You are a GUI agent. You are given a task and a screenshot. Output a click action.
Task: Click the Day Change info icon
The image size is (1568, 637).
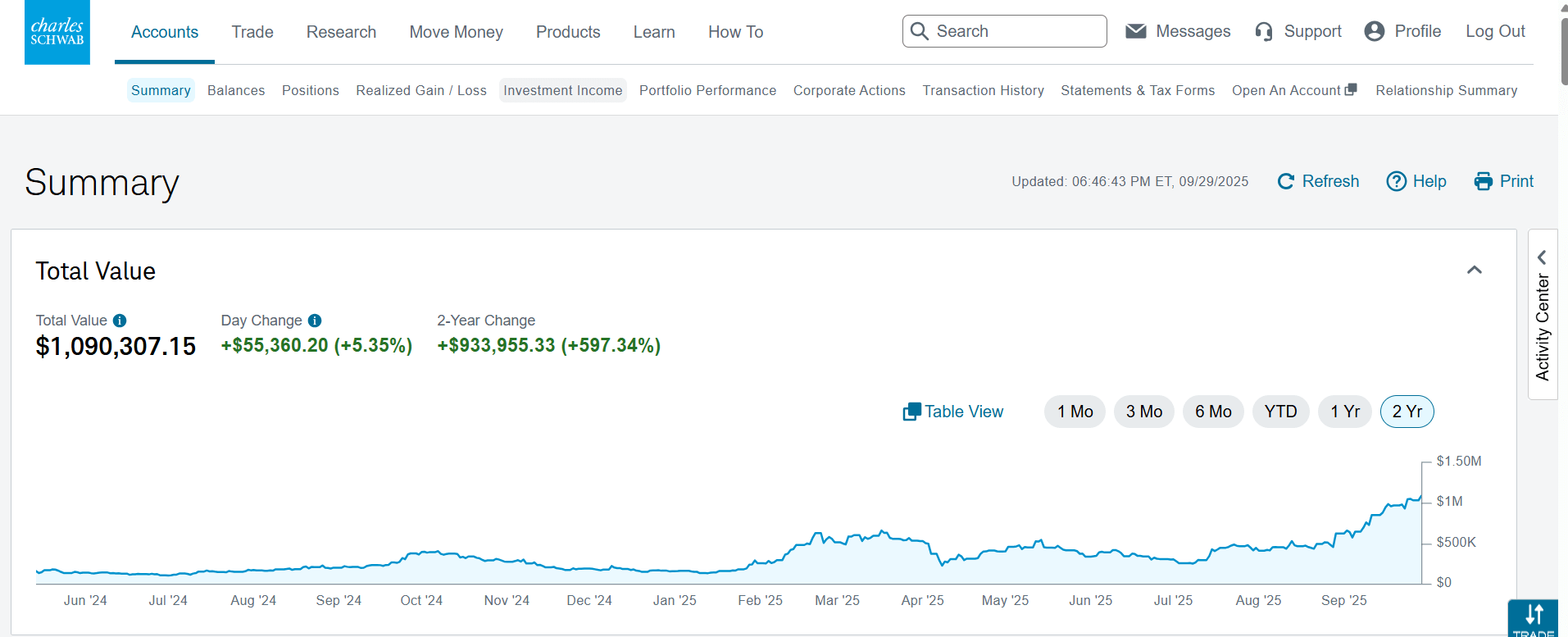pyautogui.click(x=315, y=321)
